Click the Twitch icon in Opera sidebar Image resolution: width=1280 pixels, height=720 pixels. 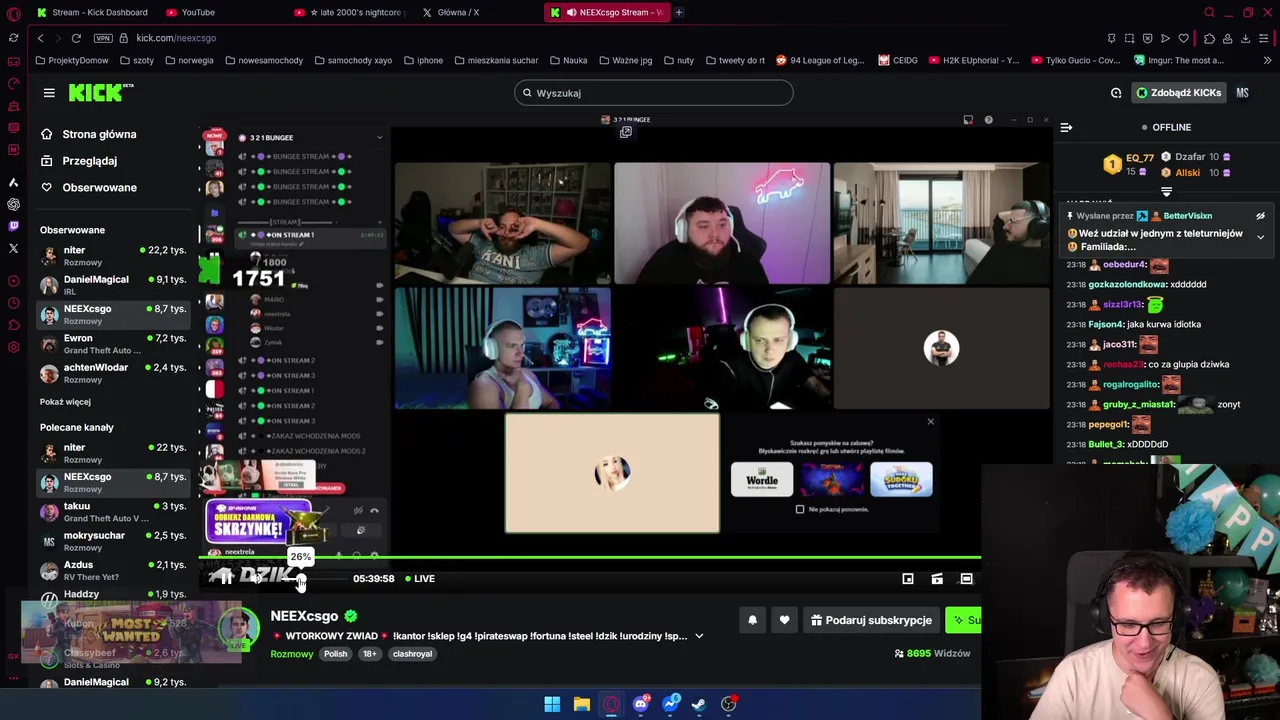[13, 226]
